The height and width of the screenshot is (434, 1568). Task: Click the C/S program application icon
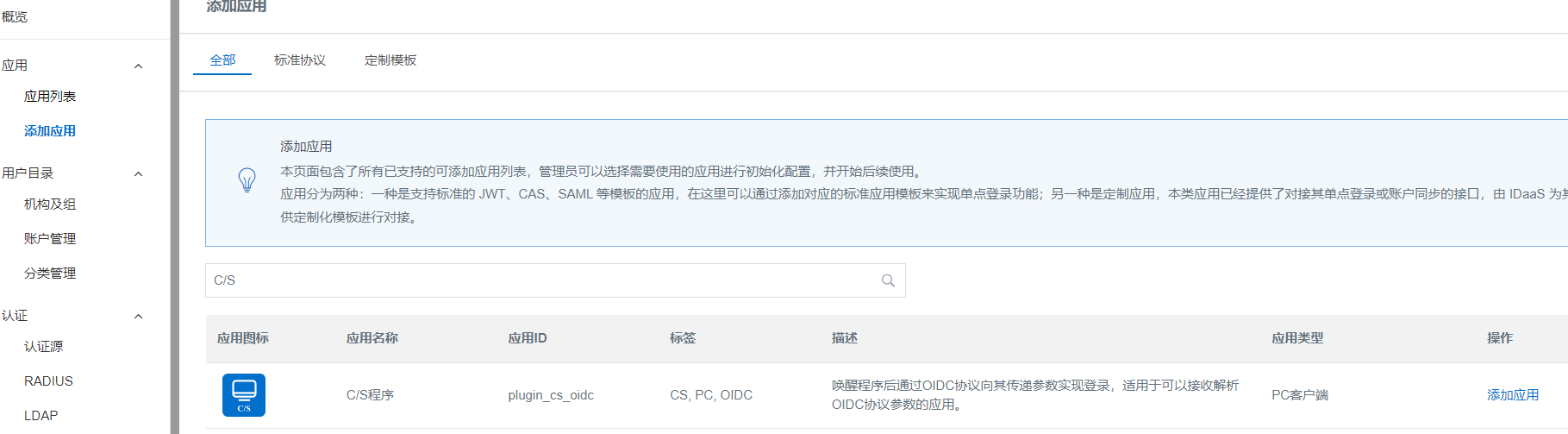244,395
